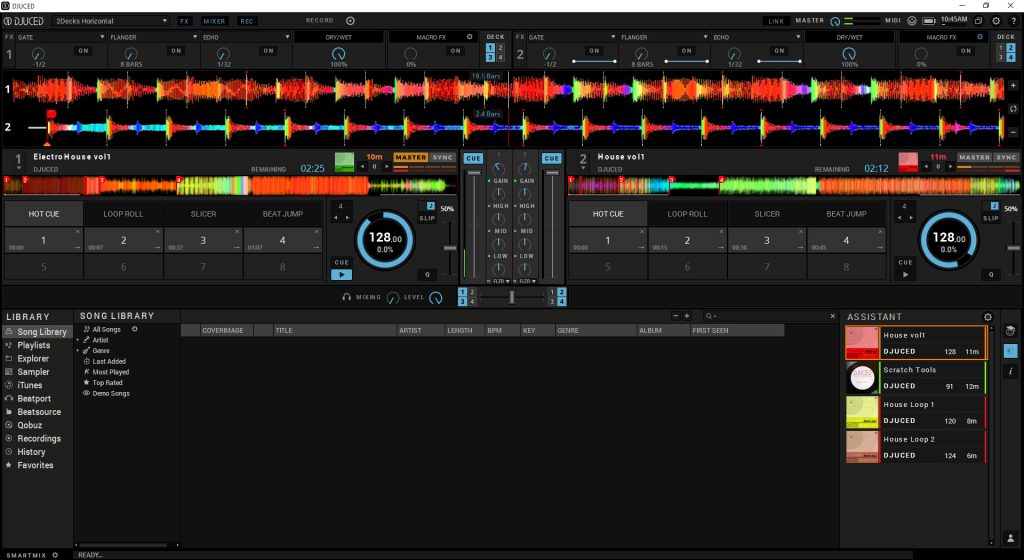
Task: Click the Q quantize button on deck 2
Action: 991,275
